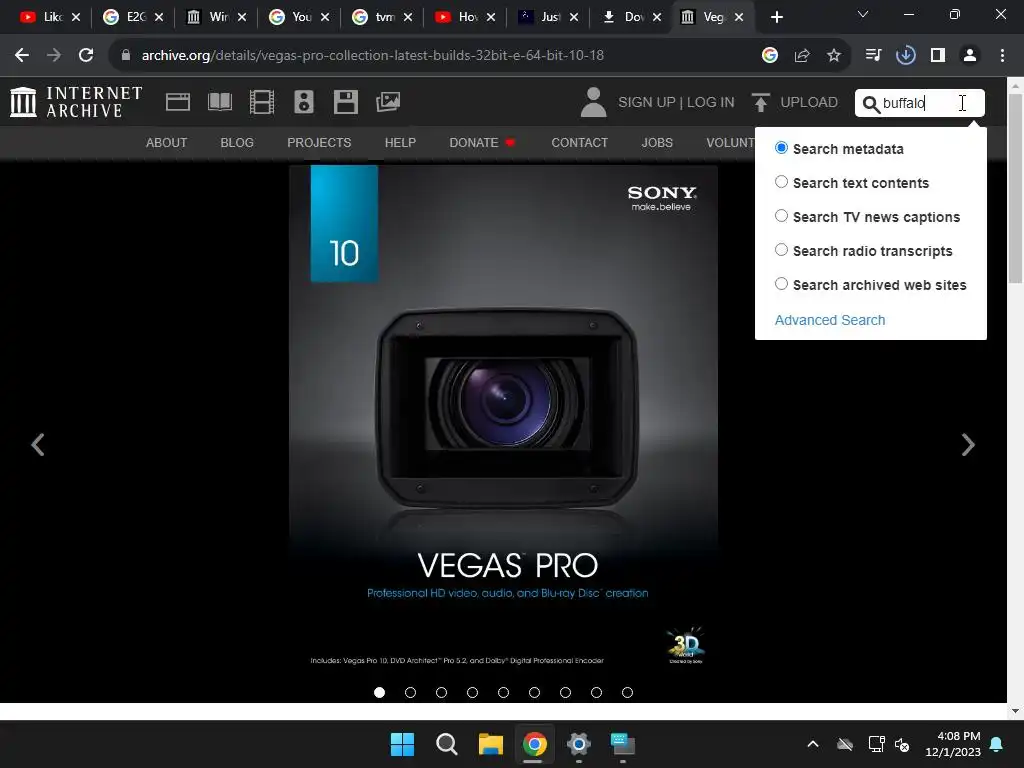This screenshot has height=768, width=1024.
Task: Open the CONTACT nav item
Action: tap(579, 142)
